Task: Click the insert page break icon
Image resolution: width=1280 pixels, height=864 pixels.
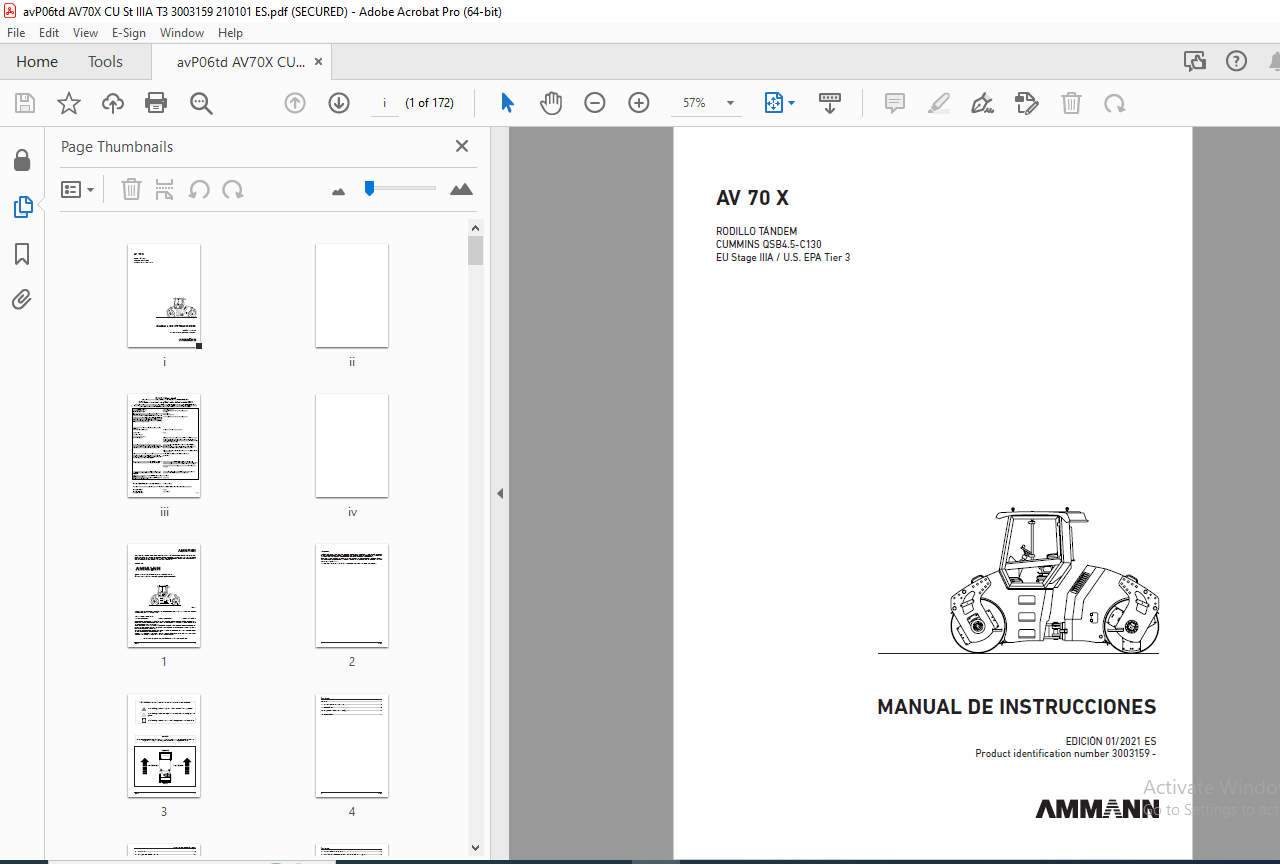Action: (x=165, y=189)
